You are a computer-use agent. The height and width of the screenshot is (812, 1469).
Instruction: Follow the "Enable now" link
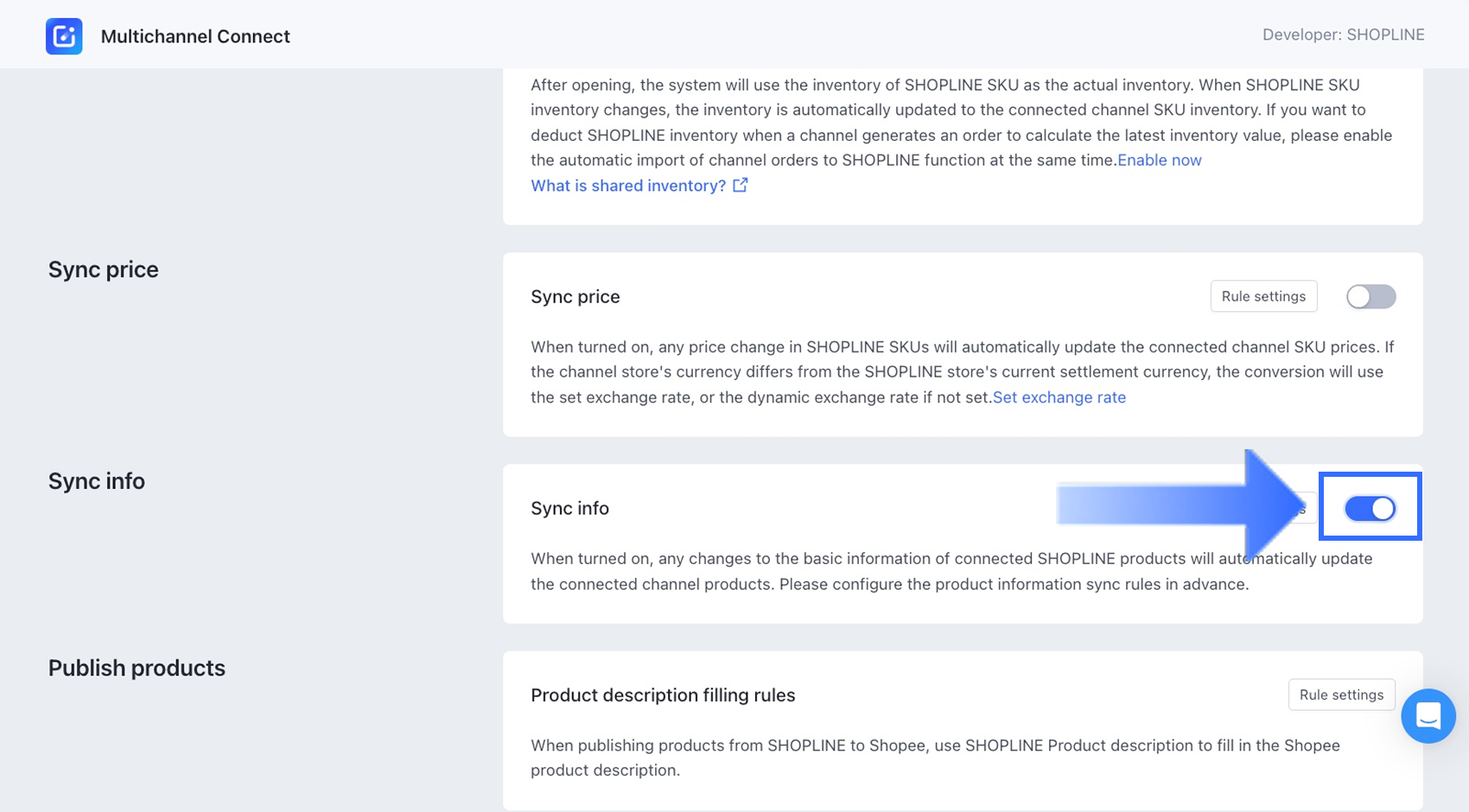pos(1159,160)
